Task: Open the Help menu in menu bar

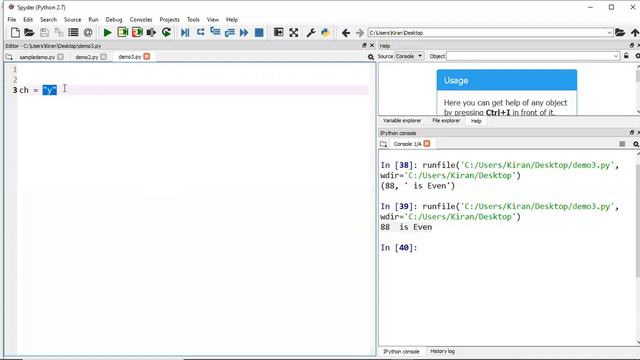Action: pyautogui.click(x=232, y=20)
